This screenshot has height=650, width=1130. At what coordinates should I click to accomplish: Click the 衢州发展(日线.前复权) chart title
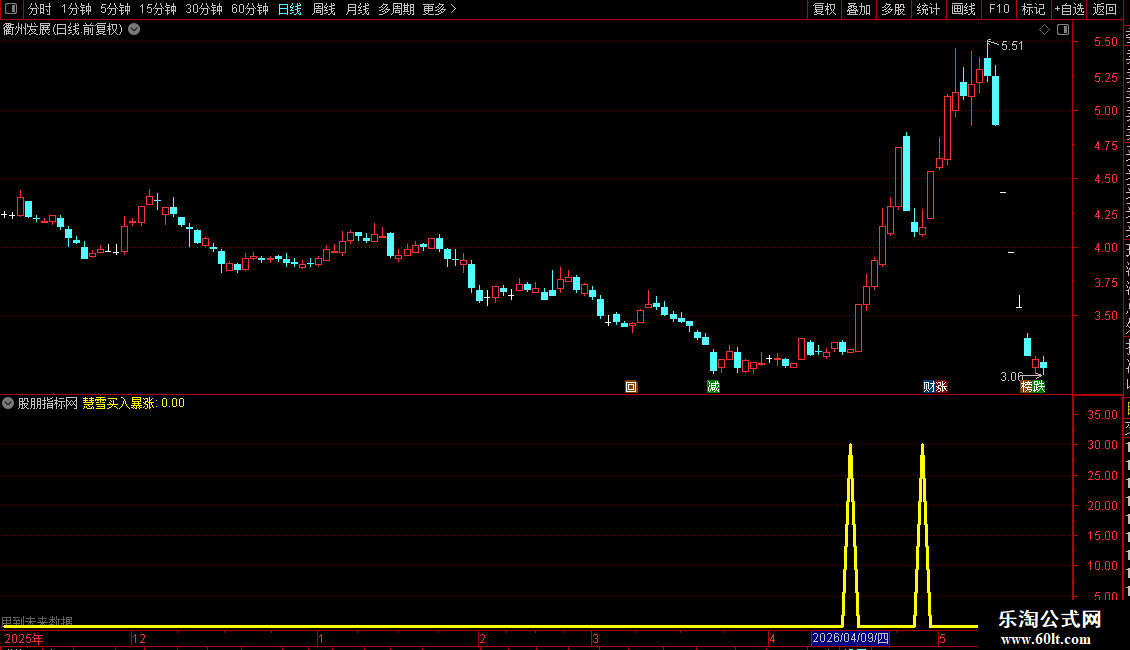pyautogui.click(x=63, y=30)
